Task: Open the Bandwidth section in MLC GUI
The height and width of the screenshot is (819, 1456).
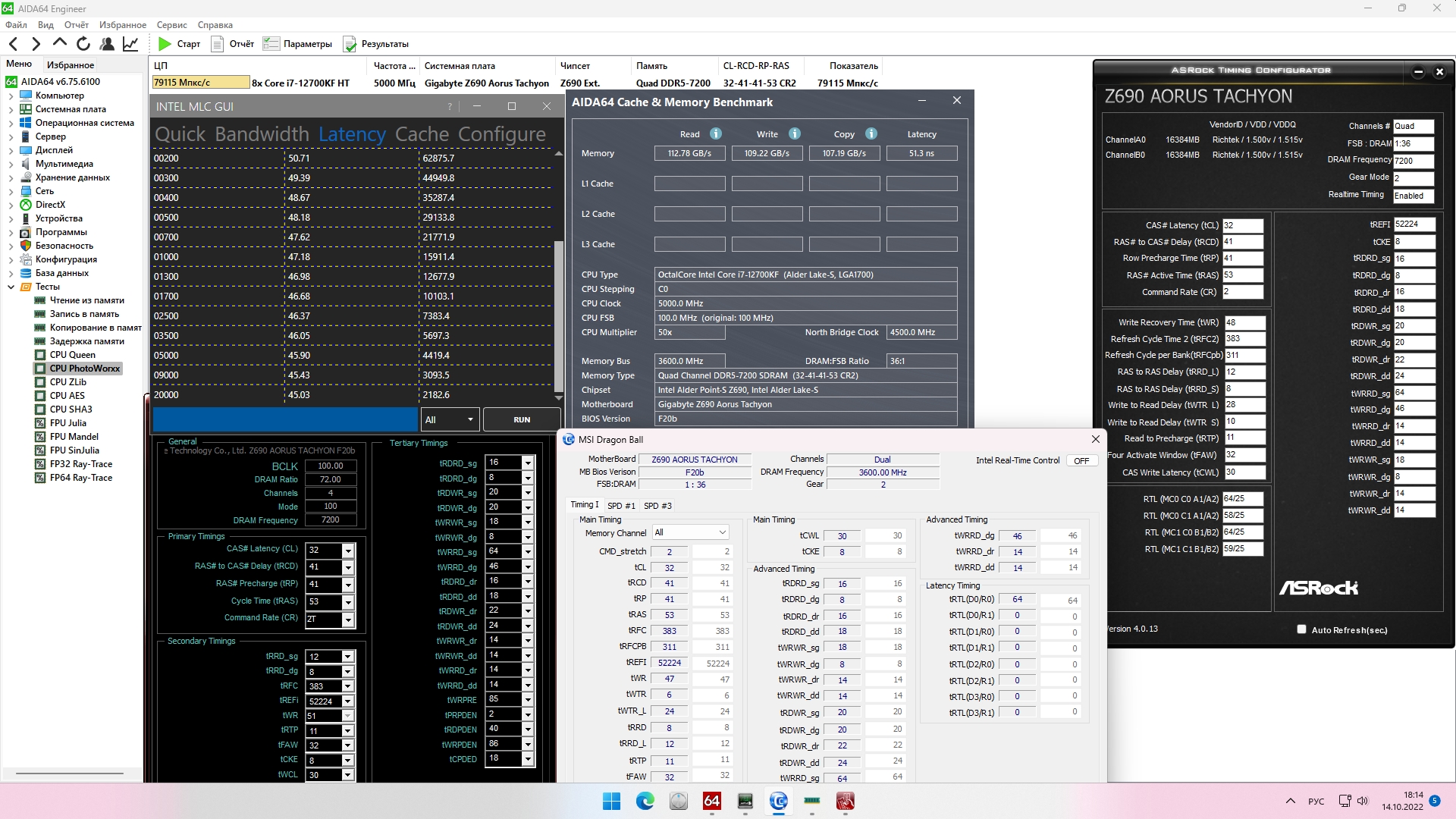Action: pos(262,134)
